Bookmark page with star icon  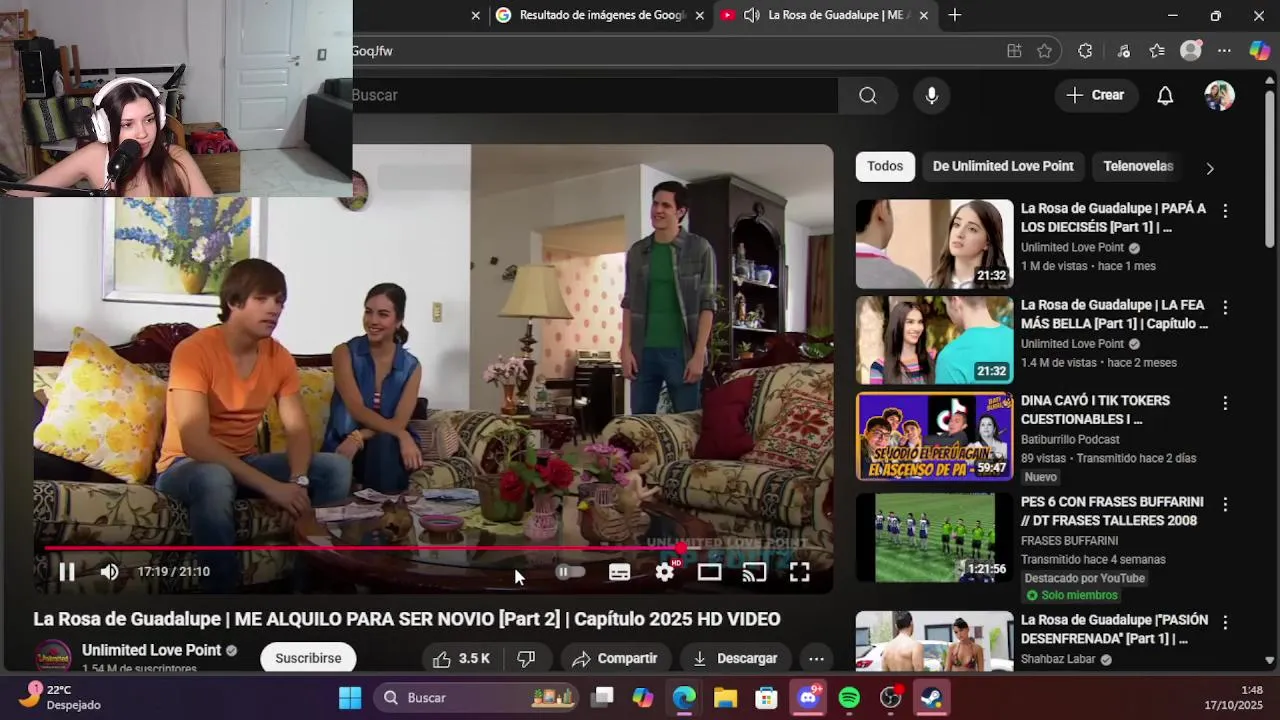tap(1045, 51)
